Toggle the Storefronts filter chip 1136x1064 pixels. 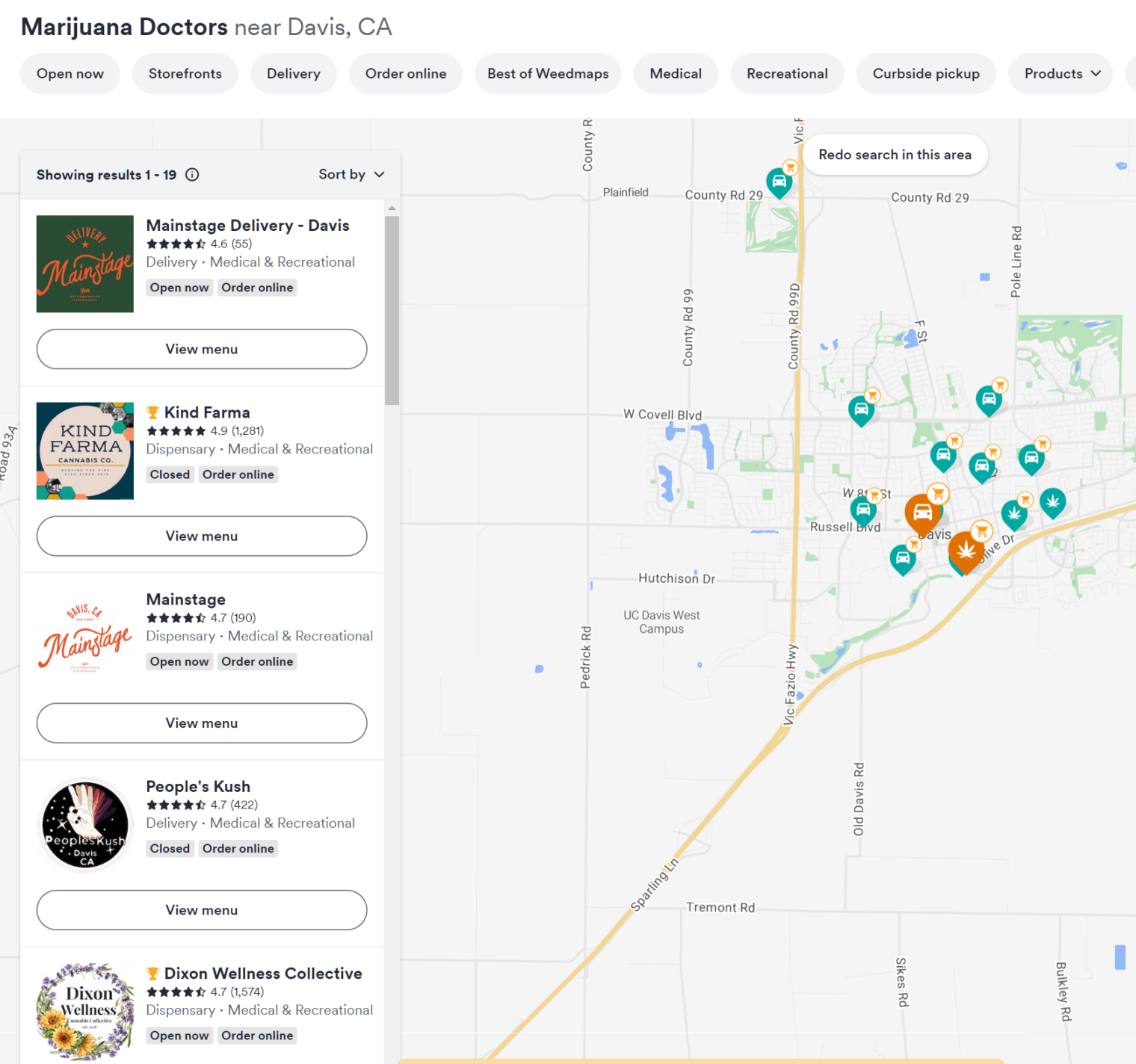[185, 73]
